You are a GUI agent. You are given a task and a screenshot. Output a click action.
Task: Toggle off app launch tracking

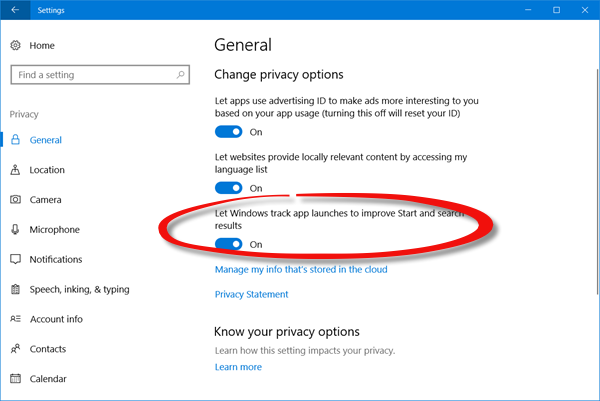[229, 244]
